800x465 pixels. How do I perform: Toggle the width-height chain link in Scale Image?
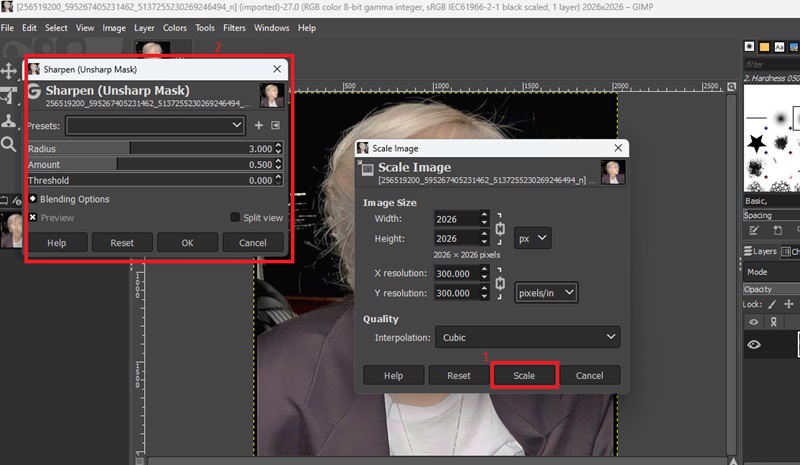coord(500,229)
